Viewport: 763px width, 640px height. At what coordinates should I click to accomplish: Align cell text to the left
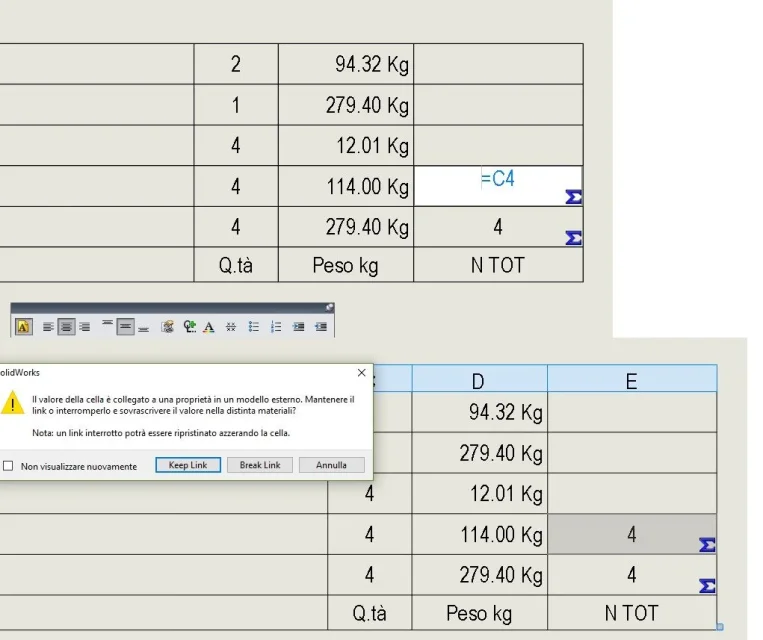point(48,327)
